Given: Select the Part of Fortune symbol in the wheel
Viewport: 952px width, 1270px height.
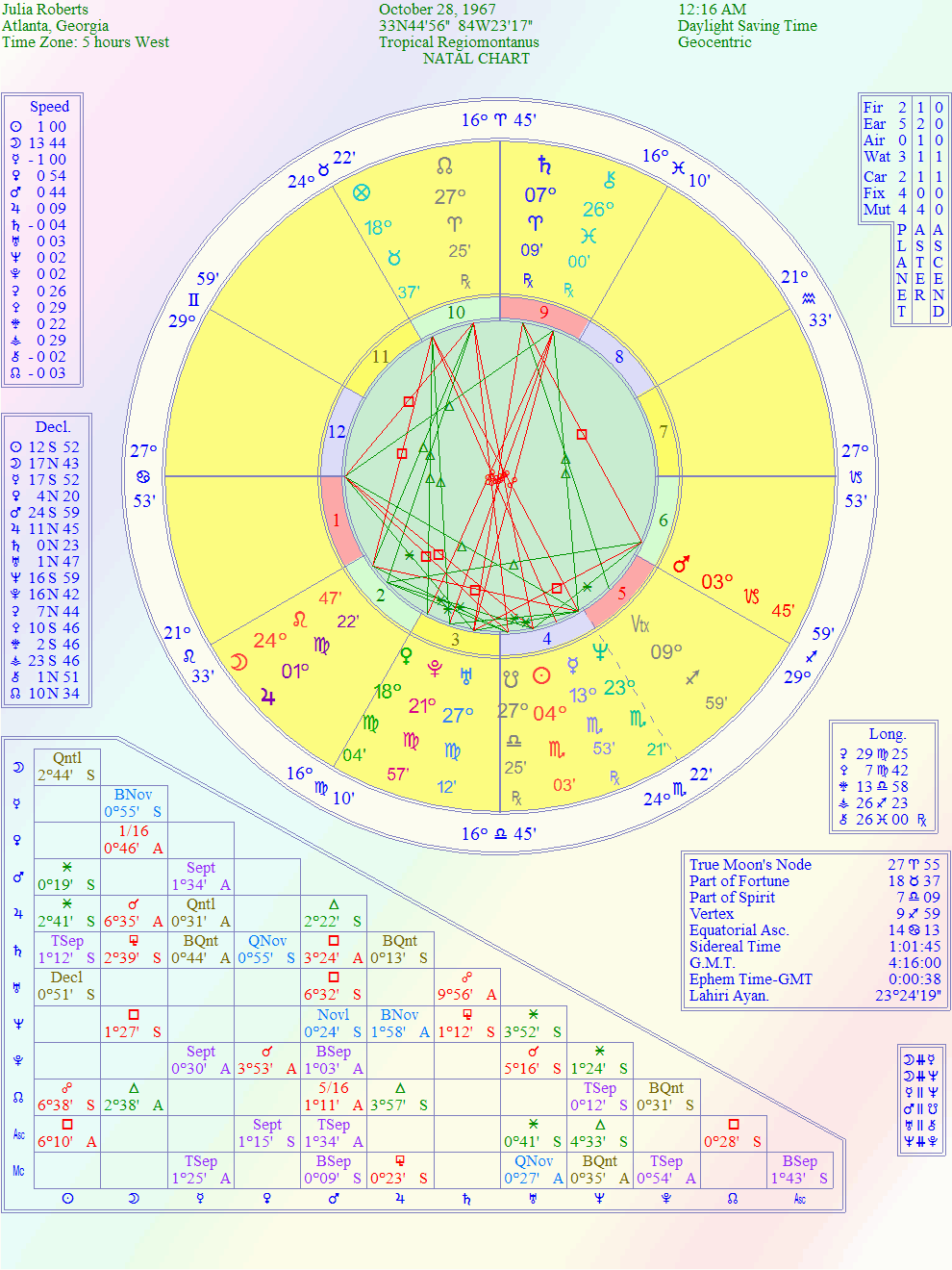Looking at the screenshot, I should tap(362, 192).
